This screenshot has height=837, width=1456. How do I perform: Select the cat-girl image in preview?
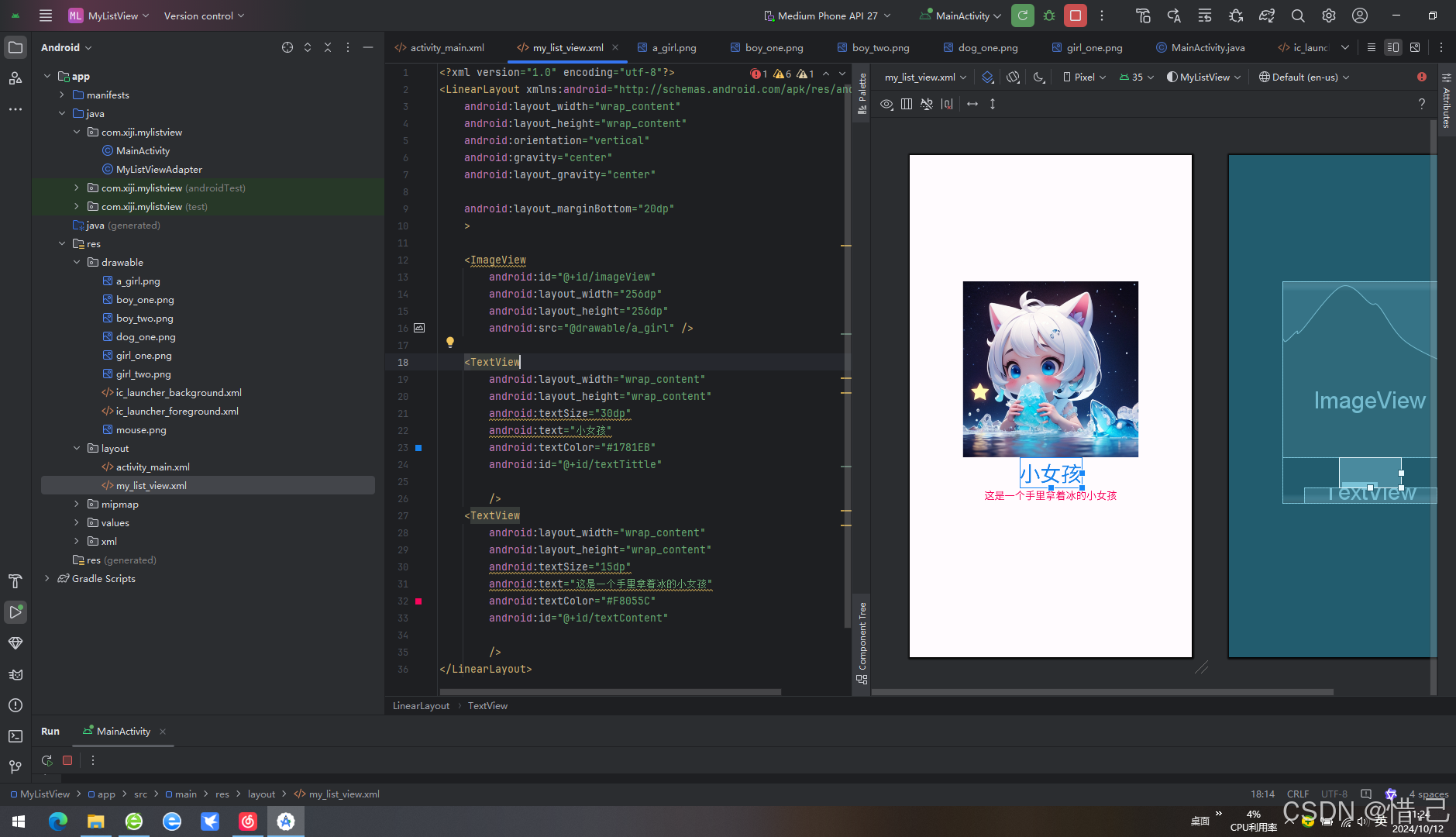(1050, 369)
